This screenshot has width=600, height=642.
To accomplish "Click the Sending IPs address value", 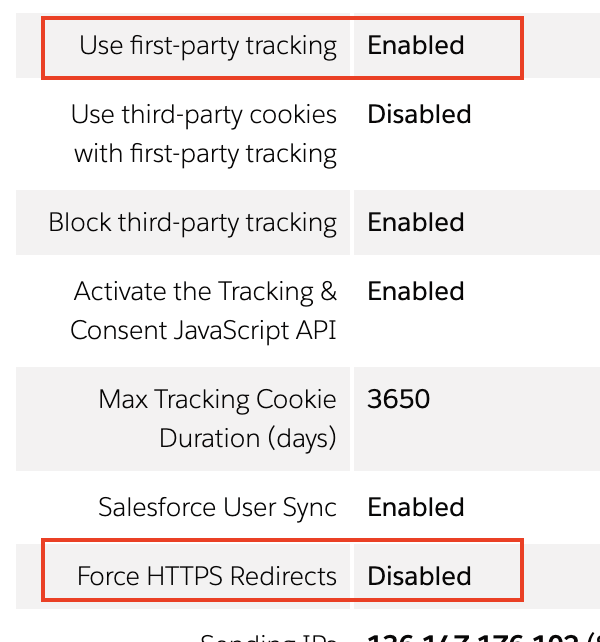I will click(483, 637).
